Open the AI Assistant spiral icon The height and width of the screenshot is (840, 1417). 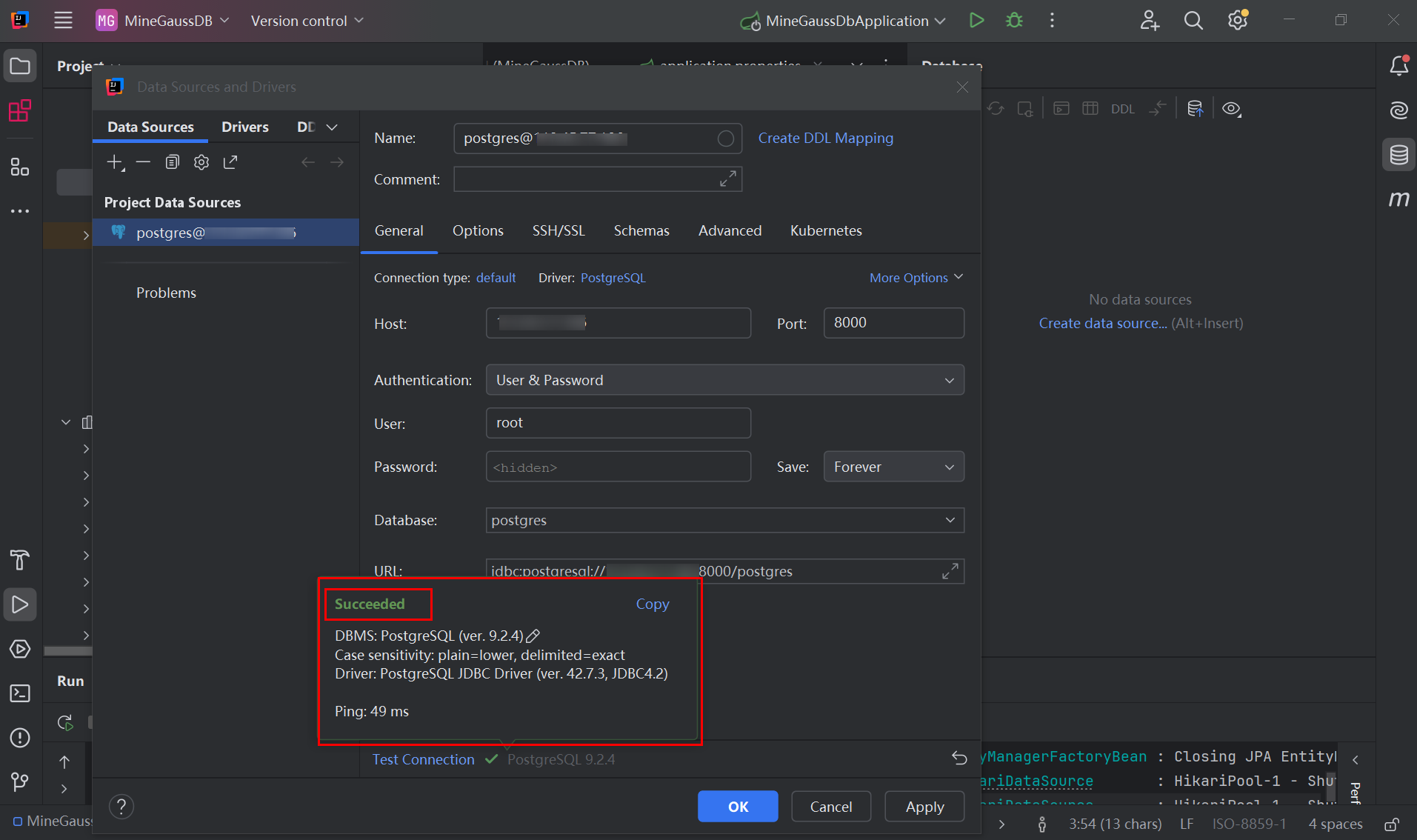tap(1398, 110)
